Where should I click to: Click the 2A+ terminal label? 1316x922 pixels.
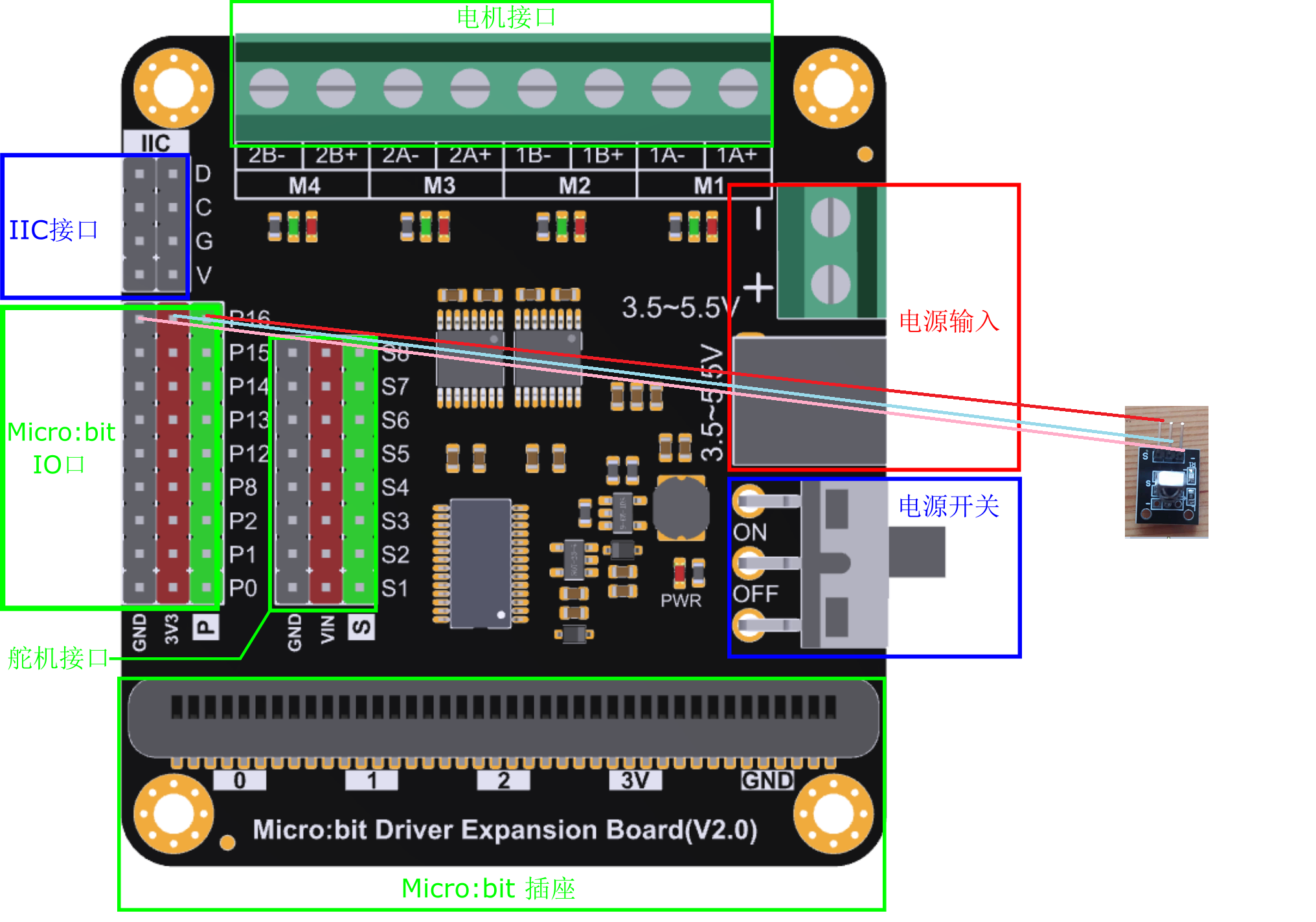tap(470, 155)
